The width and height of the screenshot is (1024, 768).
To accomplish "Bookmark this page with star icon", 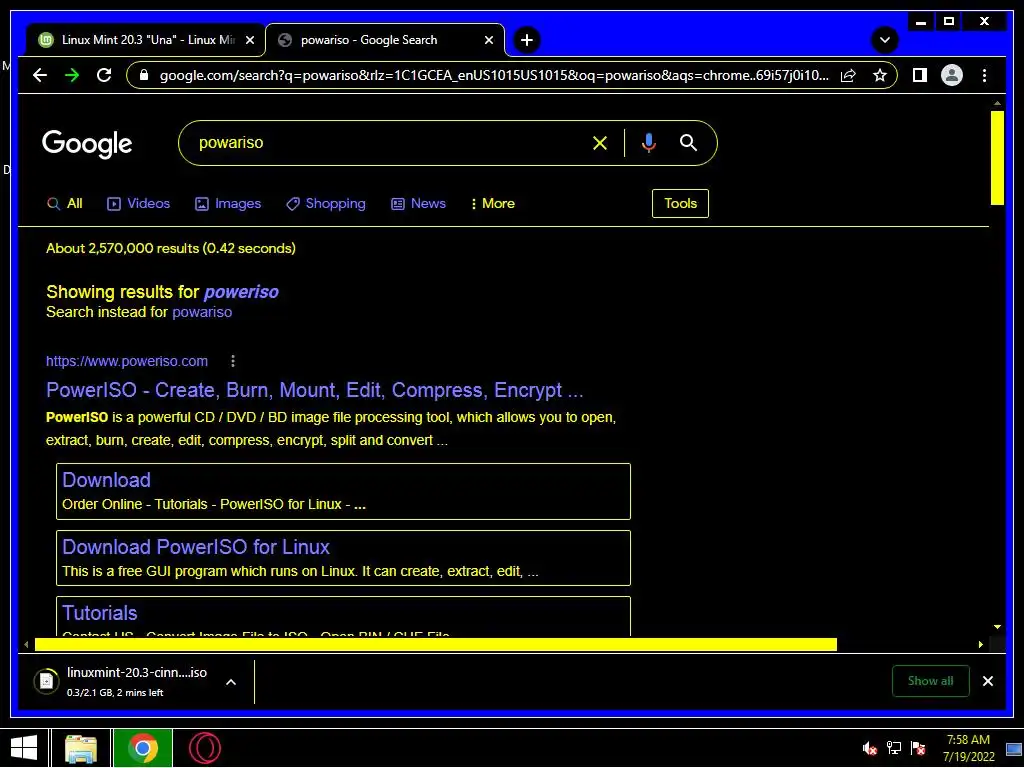I will pos(880,76).
